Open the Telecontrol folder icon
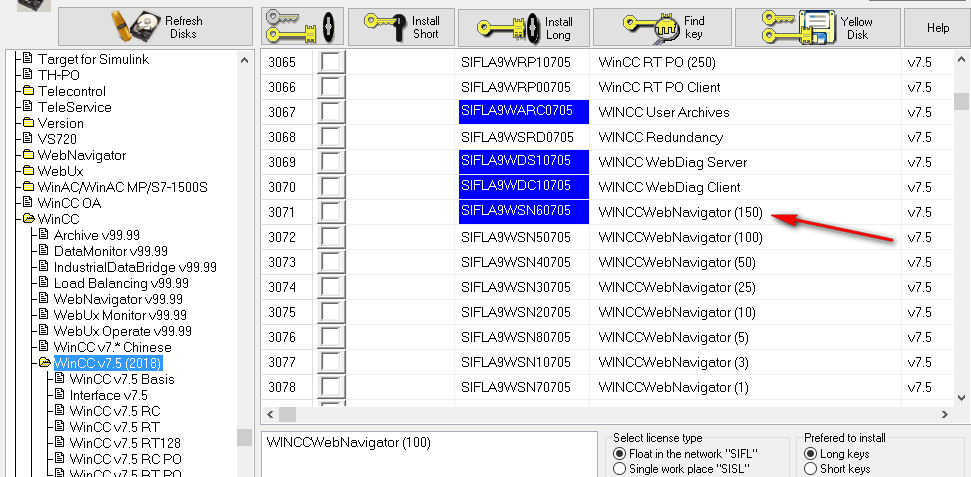Viewport: 971px width, 477px height. (x=27, y=91)
